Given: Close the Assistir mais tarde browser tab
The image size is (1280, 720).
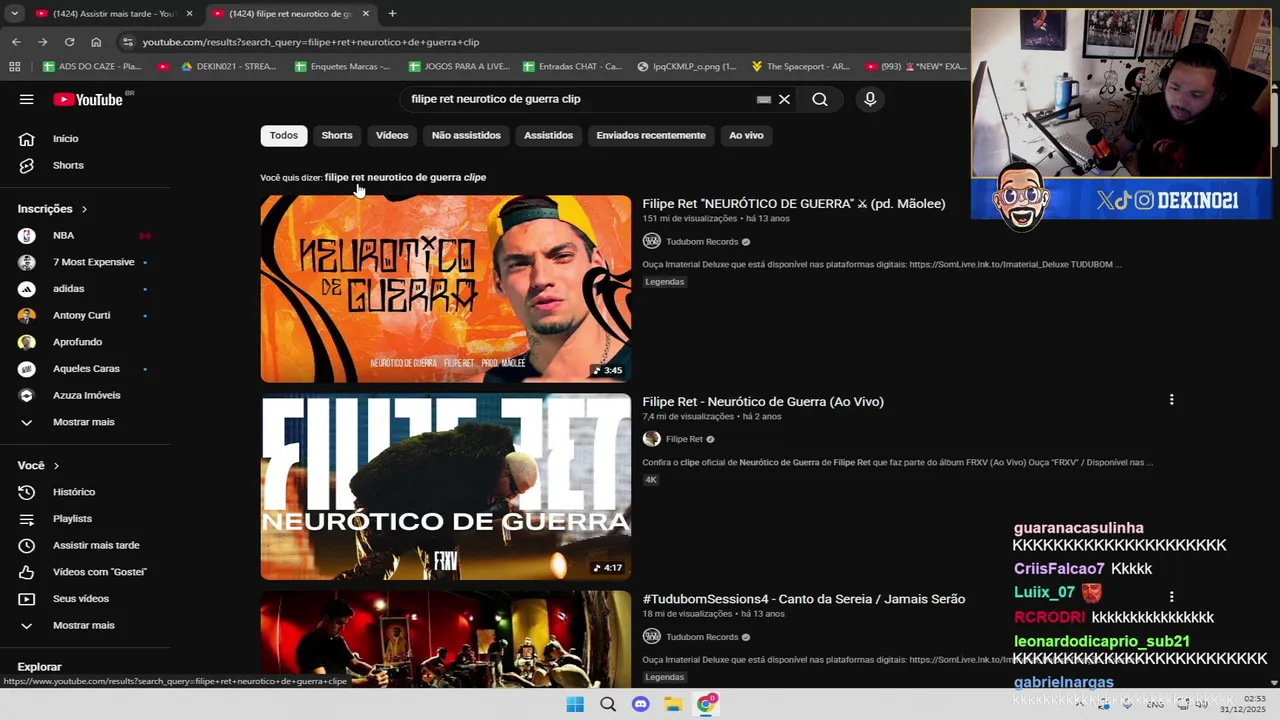Looking at the screenshot, I should pyautogui.click(x=189, y=14).
